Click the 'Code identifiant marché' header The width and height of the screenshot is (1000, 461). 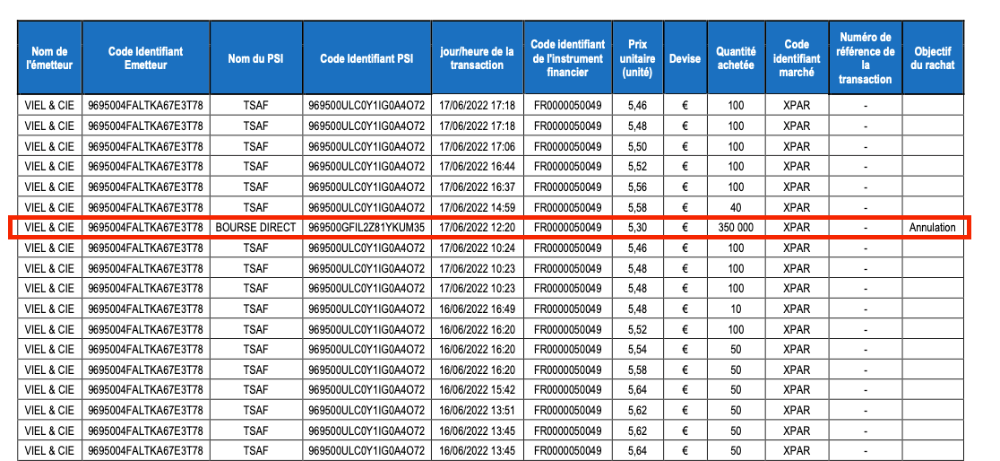[796, 58]
